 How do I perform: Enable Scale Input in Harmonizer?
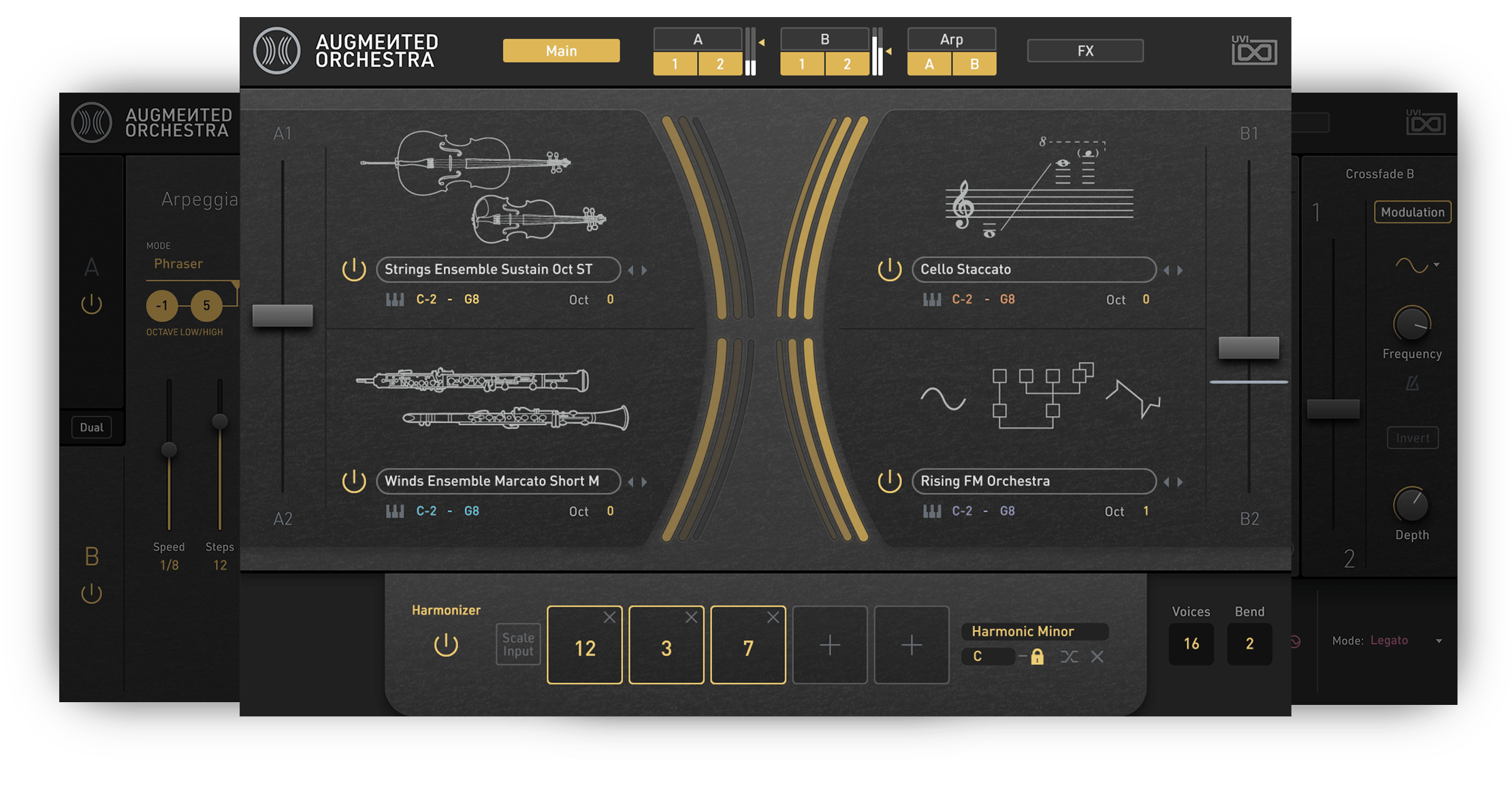(518, 644)
